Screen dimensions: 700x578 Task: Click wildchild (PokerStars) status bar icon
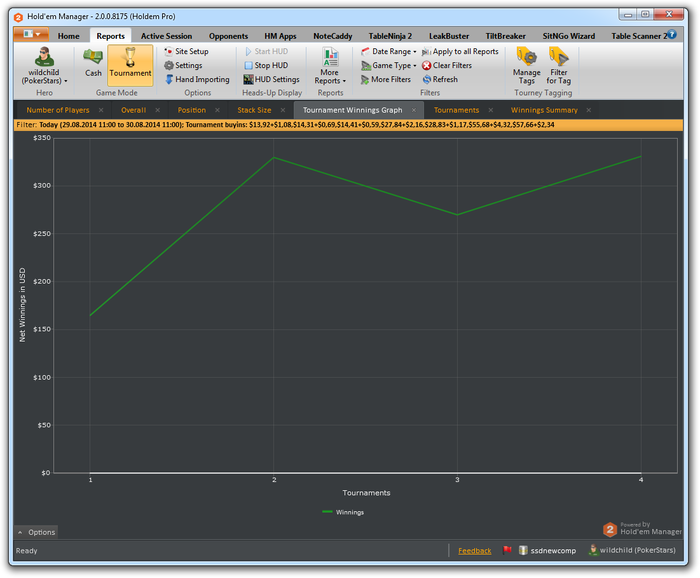[x=593, y=550]
